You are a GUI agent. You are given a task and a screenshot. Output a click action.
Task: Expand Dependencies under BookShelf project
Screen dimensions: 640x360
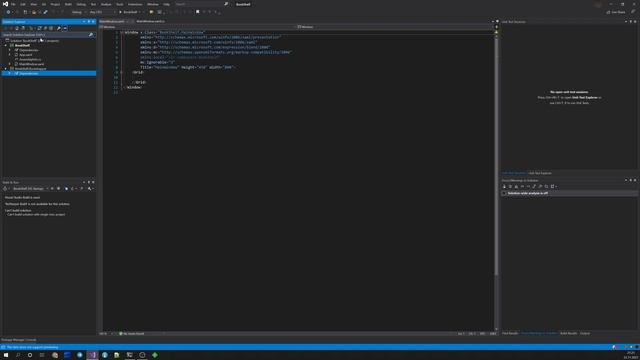(x=10, y=50)
